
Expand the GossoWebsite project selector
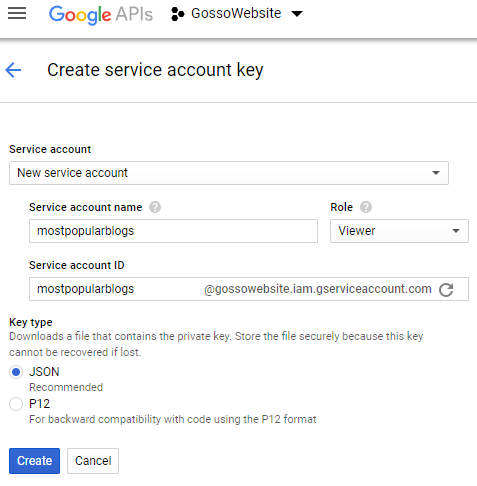[297, 14]
